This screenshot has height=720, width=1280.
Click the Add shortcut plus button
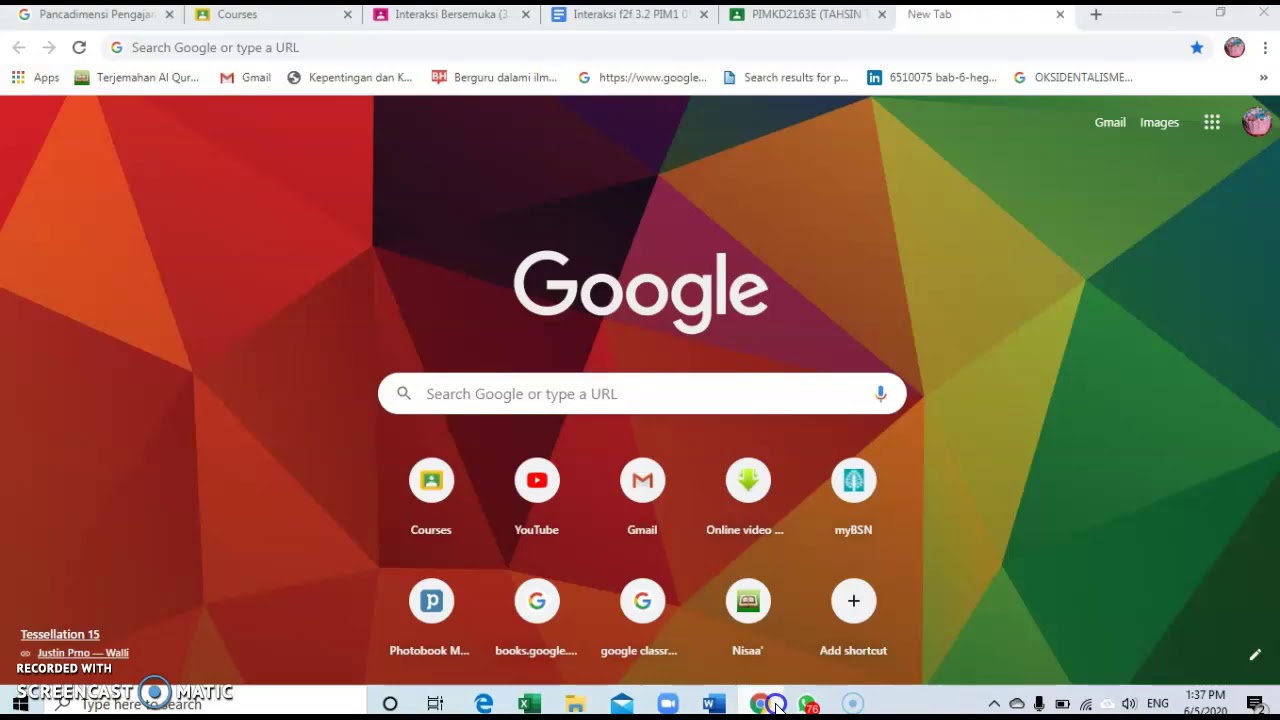pyautogui.click(x=853, y=601)
